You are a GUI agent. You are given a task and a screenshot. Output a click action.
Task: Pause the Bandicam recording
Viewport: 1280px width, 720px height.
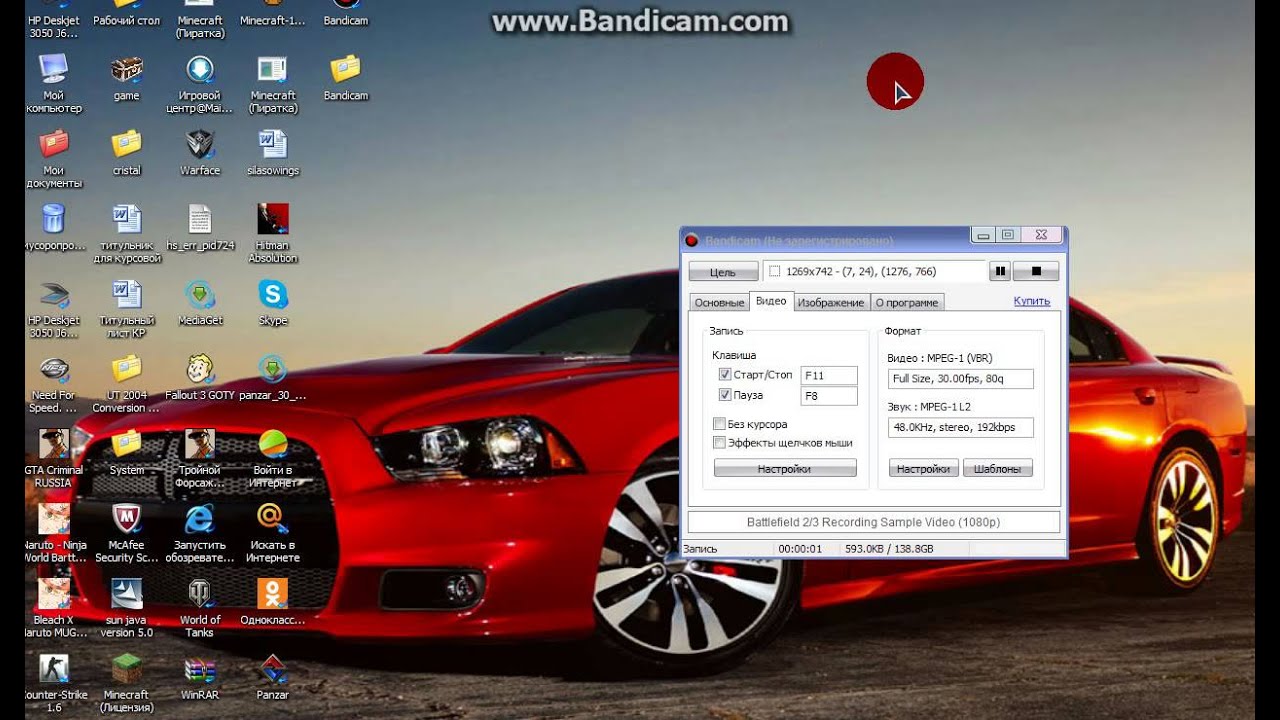pos(999,271)
